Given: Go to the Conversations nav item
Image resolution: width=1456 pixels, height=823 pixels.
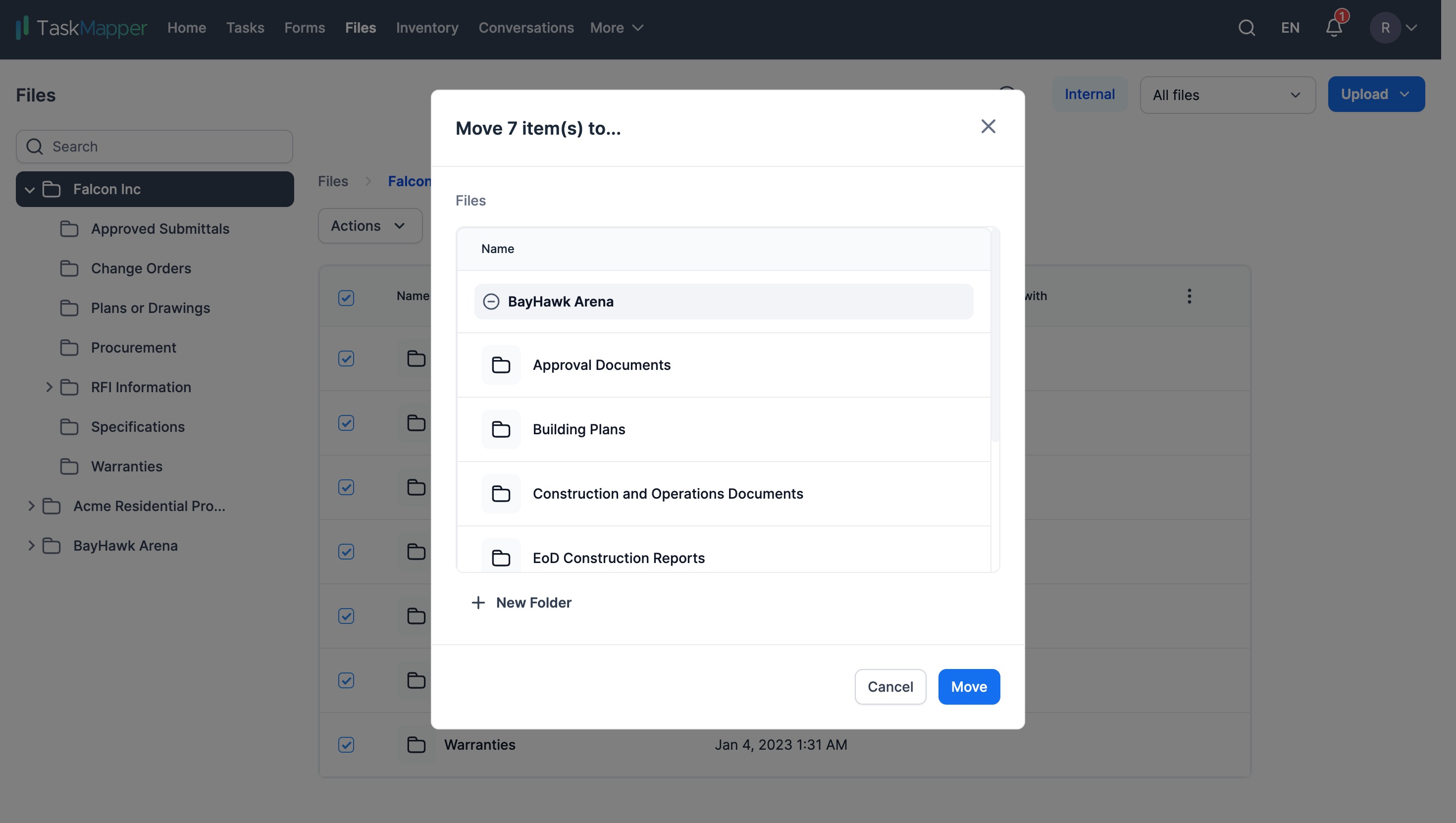Looking at the screenshot, I should click(526, 28).
